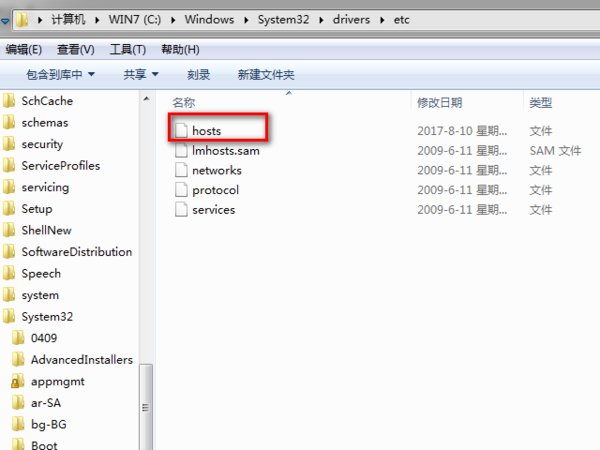The width and height of the screenshot is (600, 450).
Task: Click the 刻录 toolbar button
Action: pos(198,74)
